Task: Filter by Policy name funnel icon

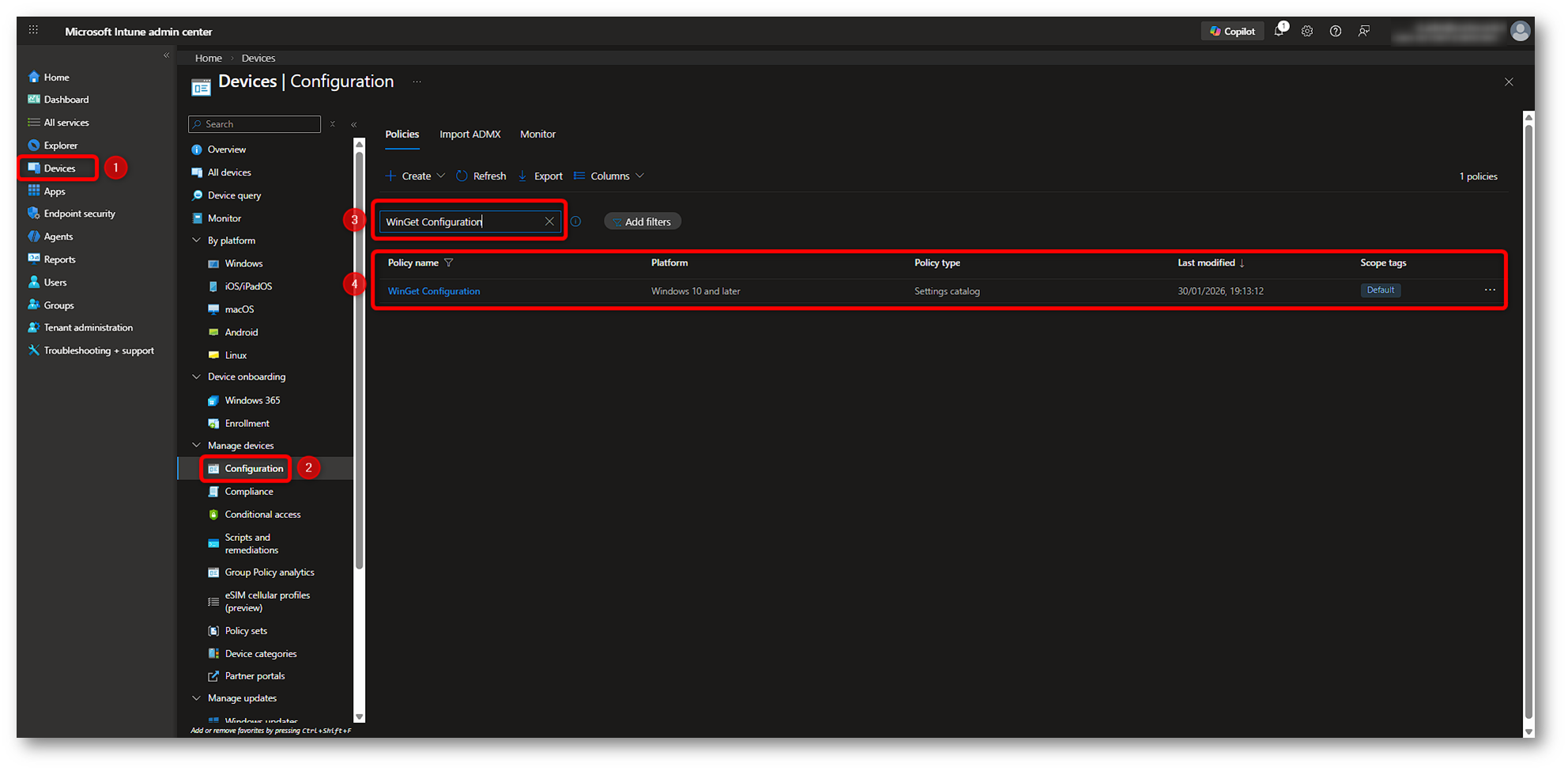Action: [449, 263]
